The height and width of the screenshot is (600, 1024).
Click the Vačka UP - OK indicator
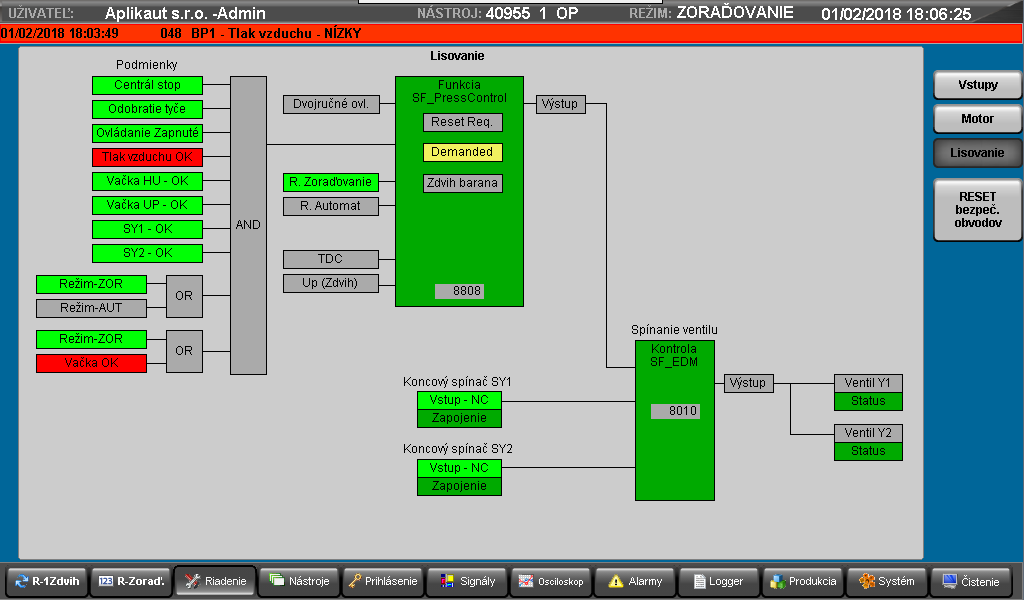point(148,205)
